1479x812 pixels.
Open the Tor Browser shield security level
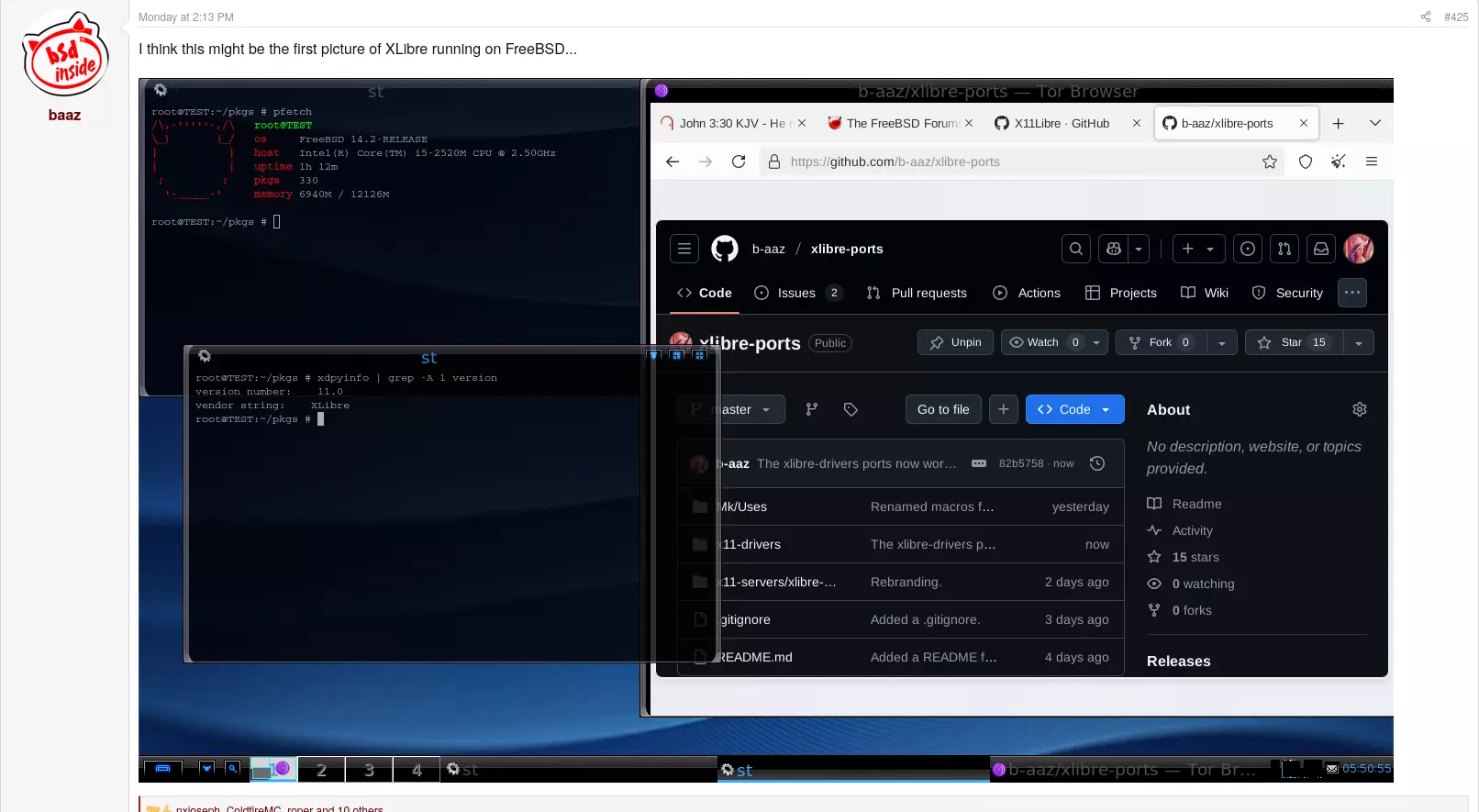tap(1306, 161)
